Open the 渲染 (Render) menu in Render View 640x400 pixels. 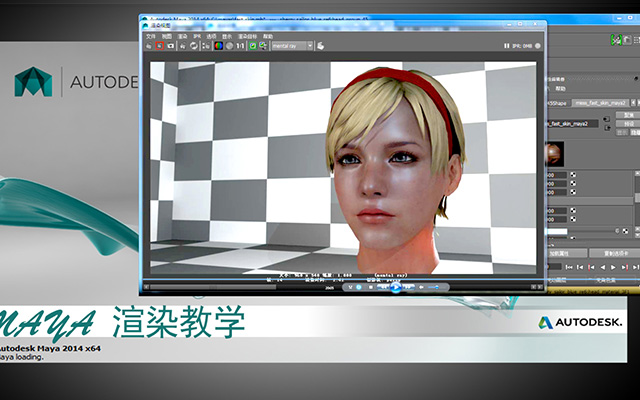182,37
